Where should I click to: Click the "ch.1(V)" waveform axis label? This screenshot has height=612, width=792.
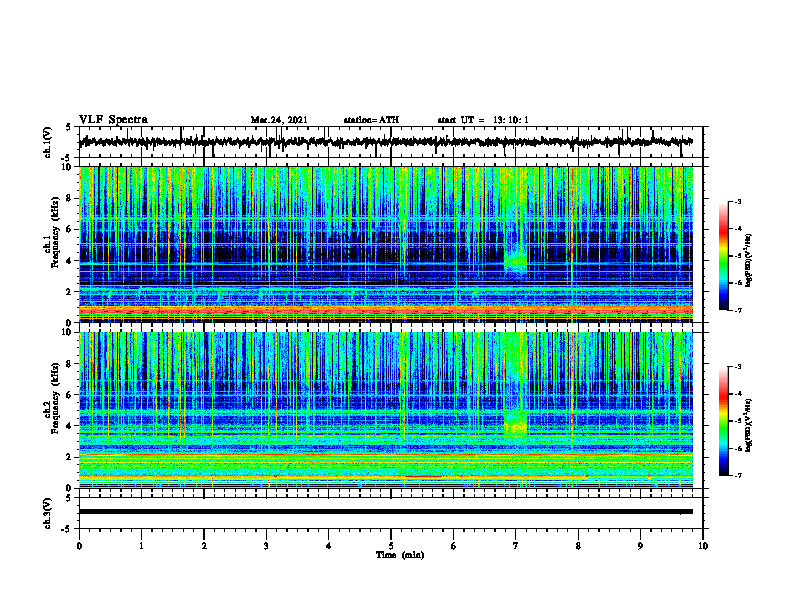pyautogui.click(x=48, y=142)
